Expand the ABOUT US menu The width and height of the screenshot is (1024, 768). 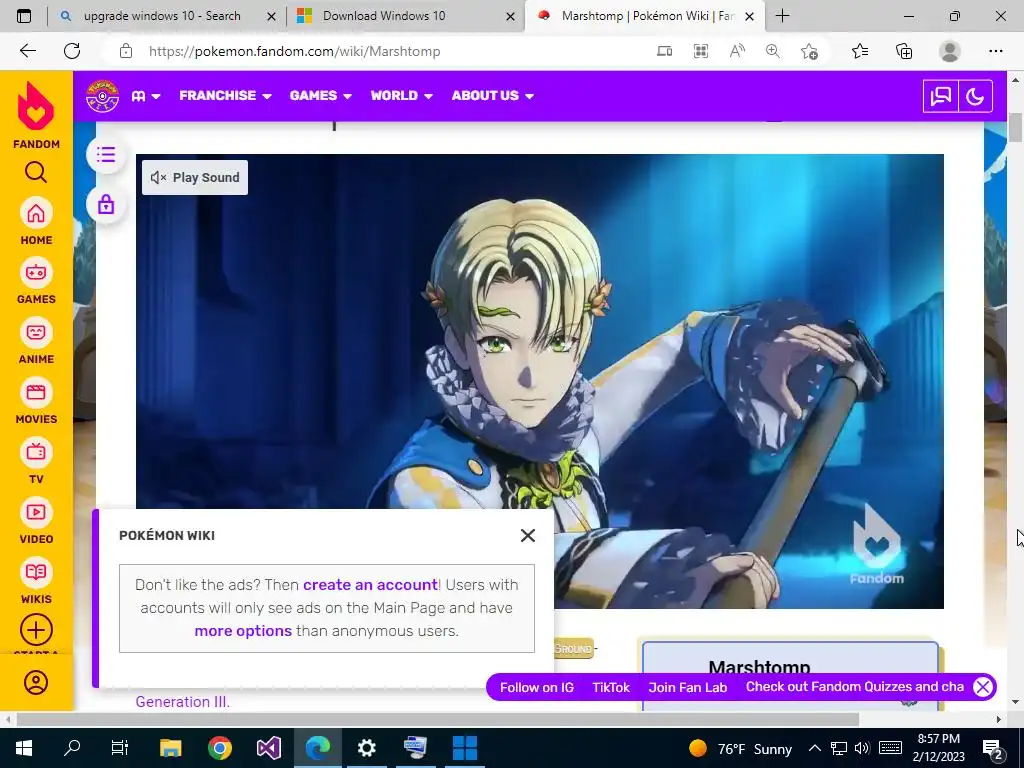(492, 96)
